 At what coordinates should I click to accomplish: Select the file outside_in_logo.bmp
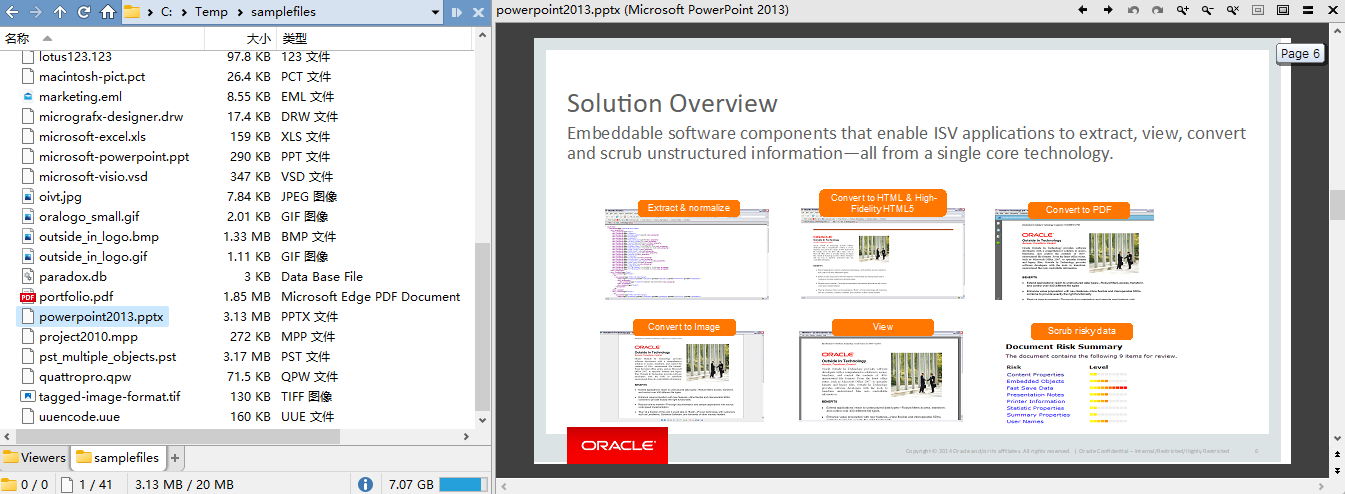[x=98, y=237]
